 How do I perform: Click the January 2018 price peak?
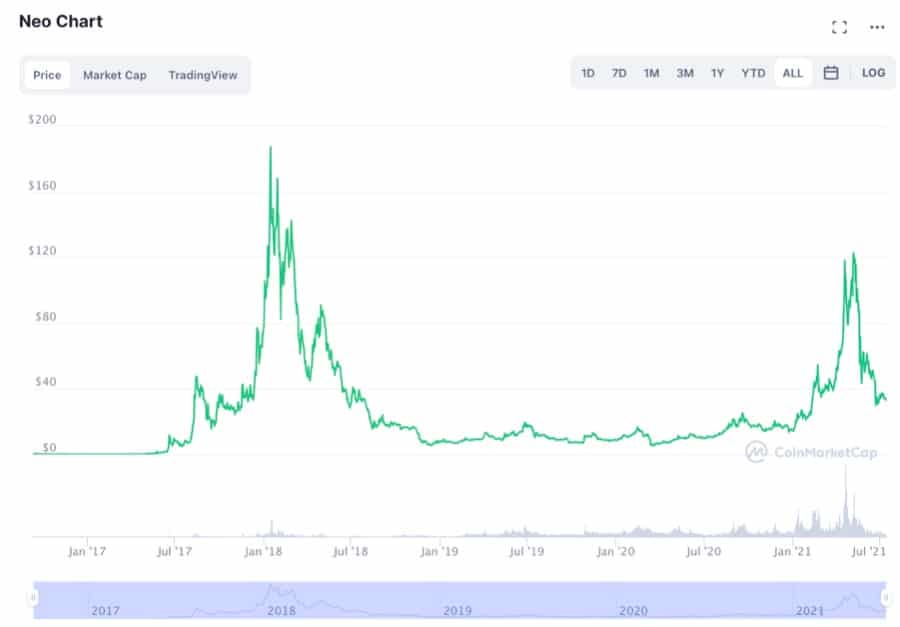point(270,148)
